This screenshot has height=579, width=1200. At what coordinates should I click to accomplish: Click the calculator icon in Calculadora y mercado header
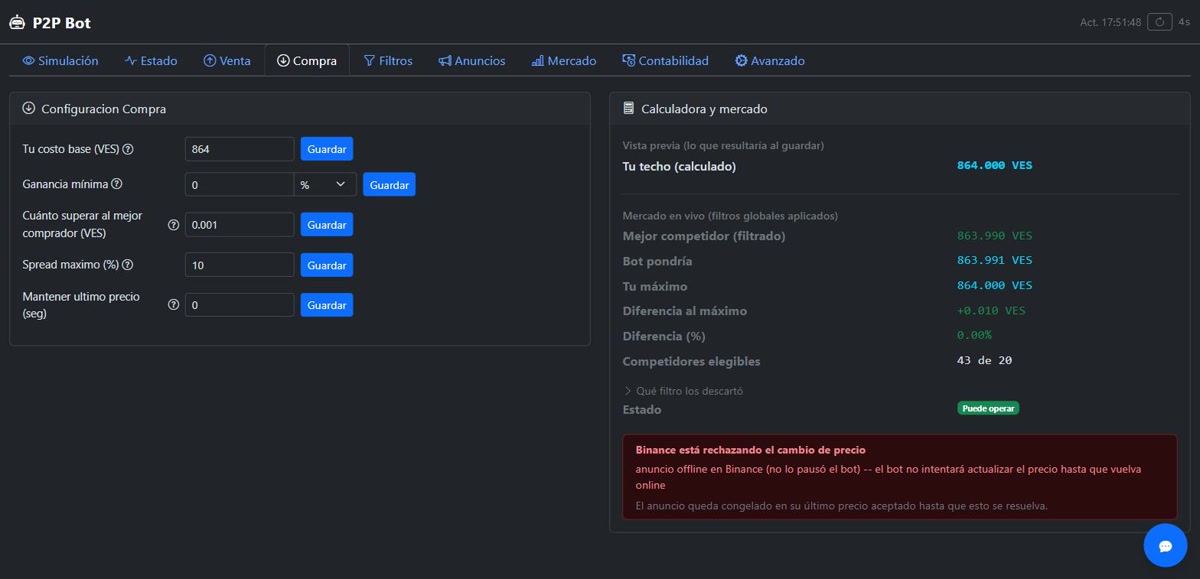coord(628,108)
